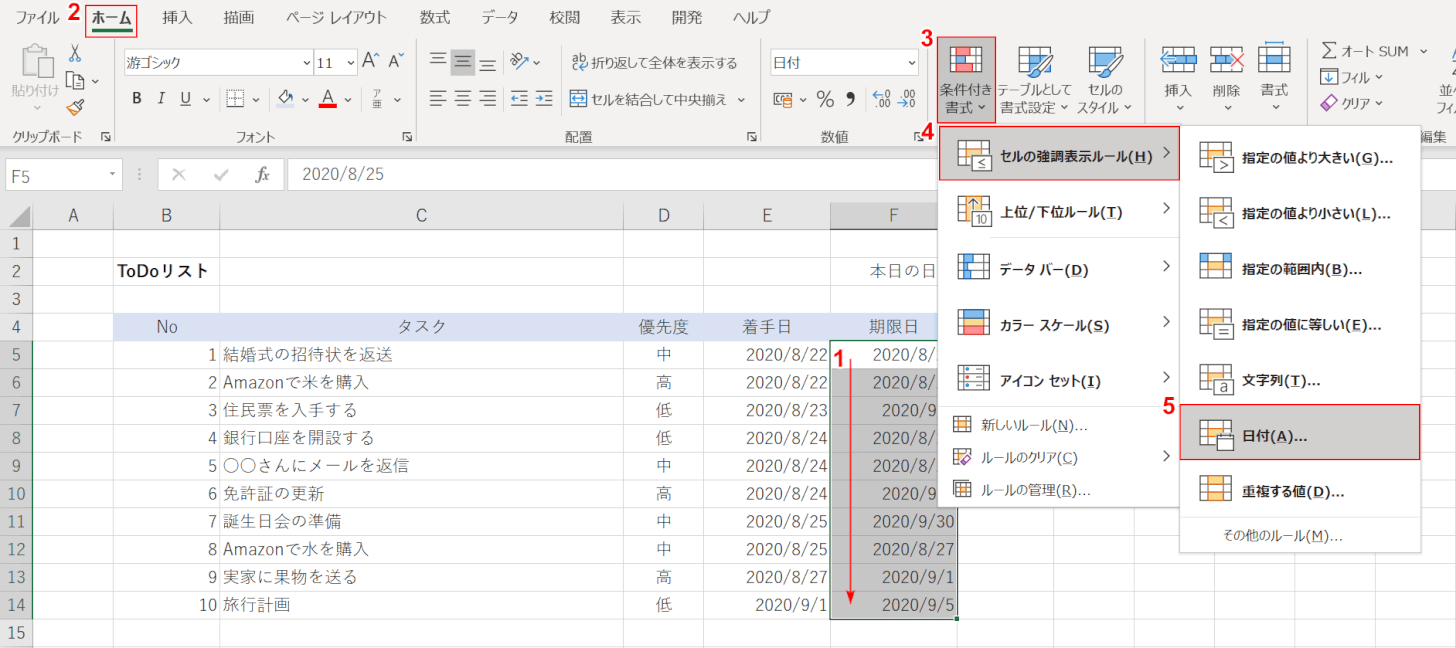Screen dimensions: 1456x648
Task: Click the Font Color A icon
Action: [x=327, y=99]
